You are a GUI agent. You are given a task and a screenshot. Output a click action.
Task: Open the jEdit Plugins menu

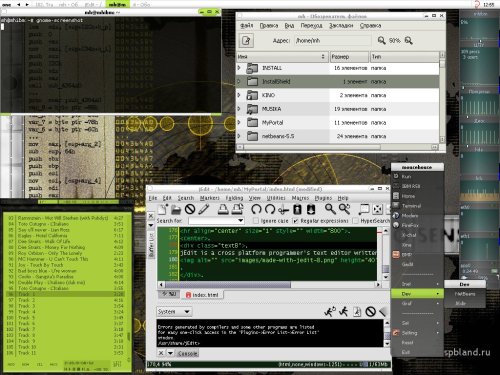(x=323, y=198)
